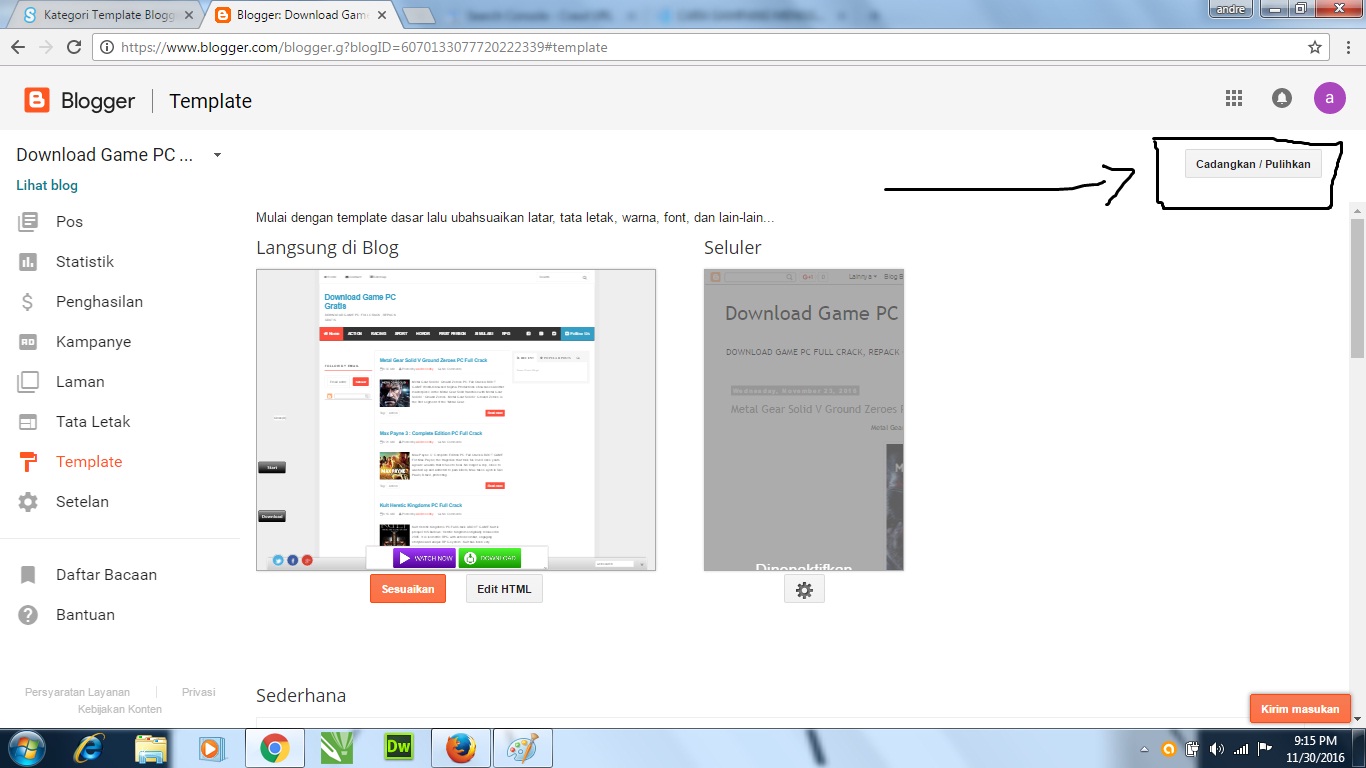Expand the blog name dropdown
Viewport: 1366px width, 768px height.
(x=216, y=155)
